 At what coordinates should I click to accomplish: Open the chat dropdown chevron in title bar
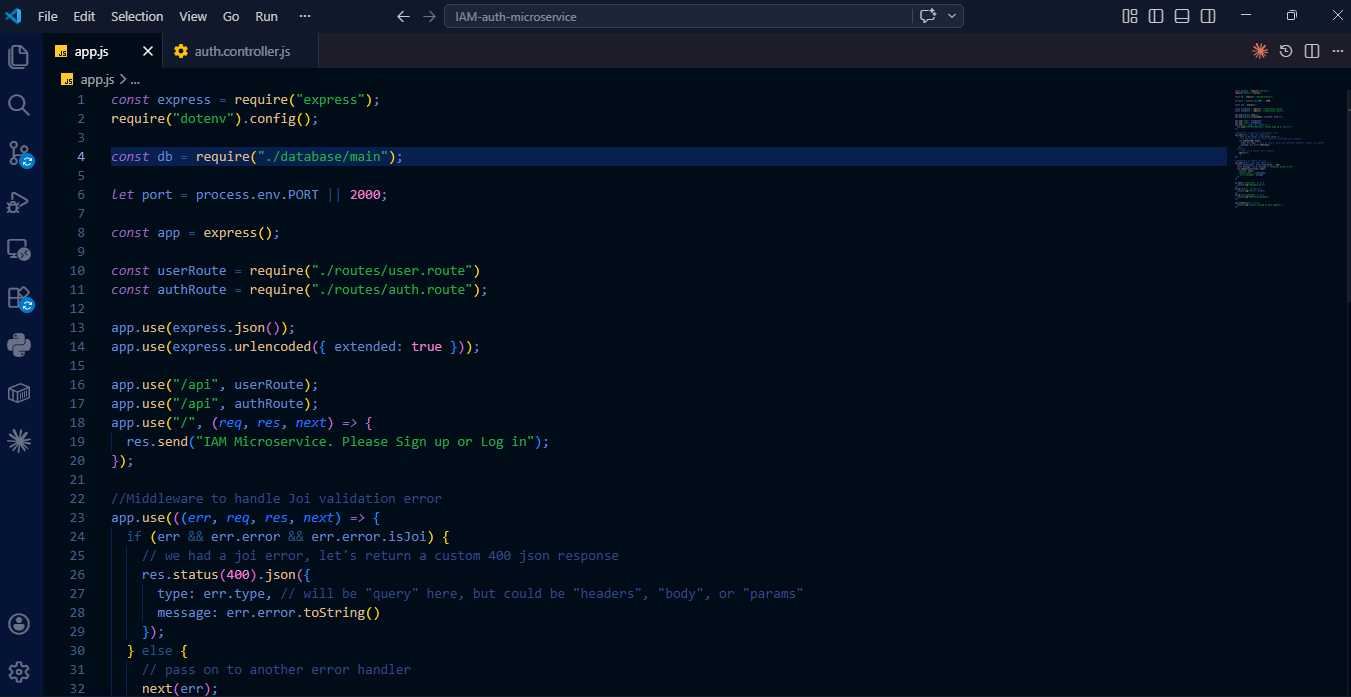pyautogui.click(x=951, y=16)
